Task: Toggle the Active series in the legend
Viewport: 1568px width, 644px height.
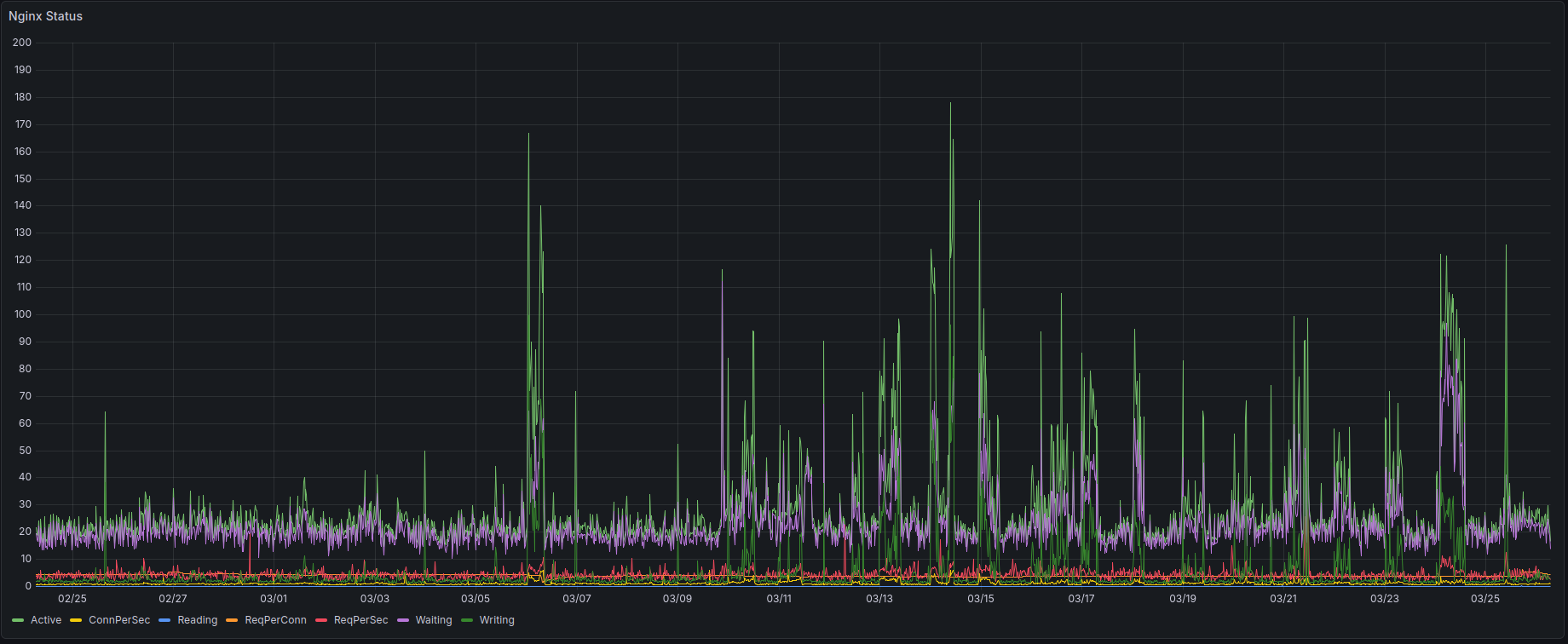Action: [46, 620]
